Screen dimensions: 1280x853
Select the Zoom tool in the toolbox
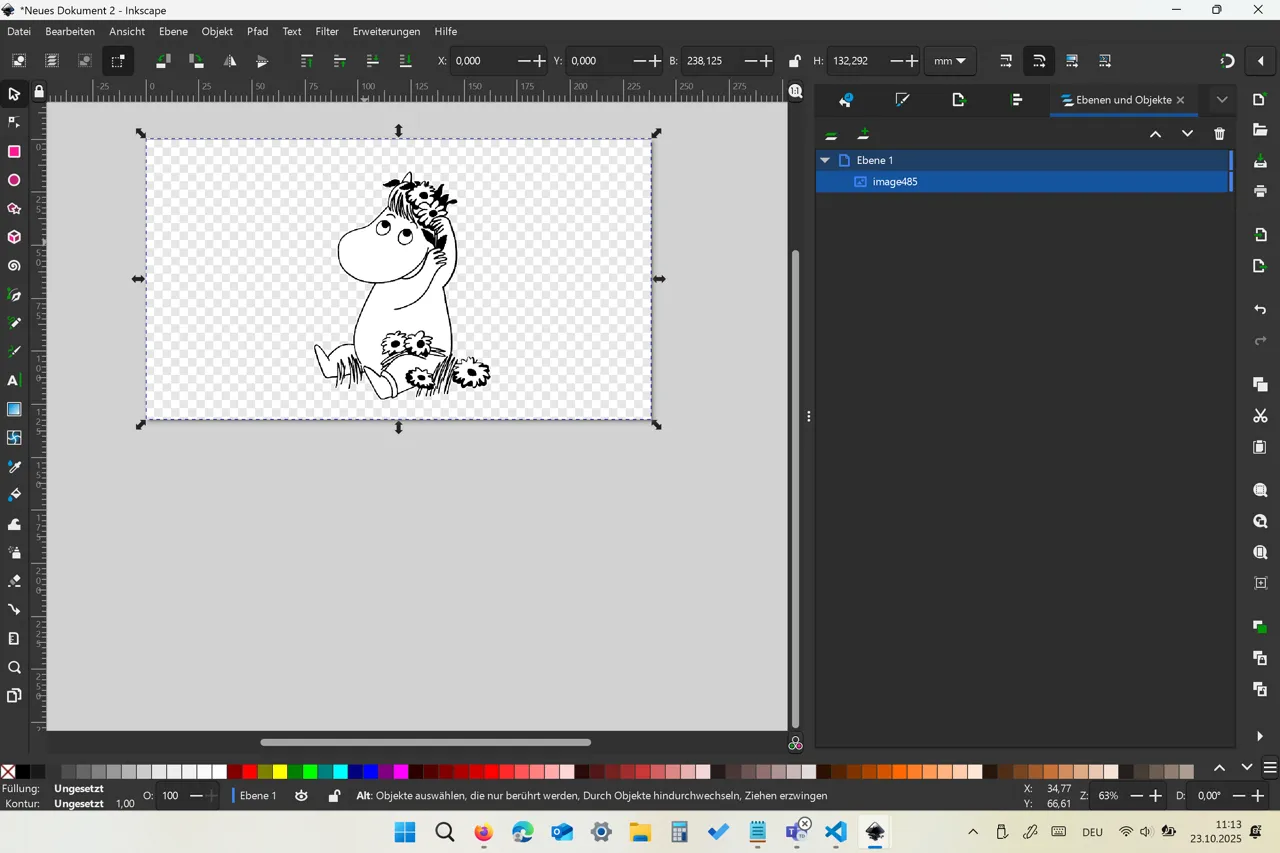tap(14, 667)
